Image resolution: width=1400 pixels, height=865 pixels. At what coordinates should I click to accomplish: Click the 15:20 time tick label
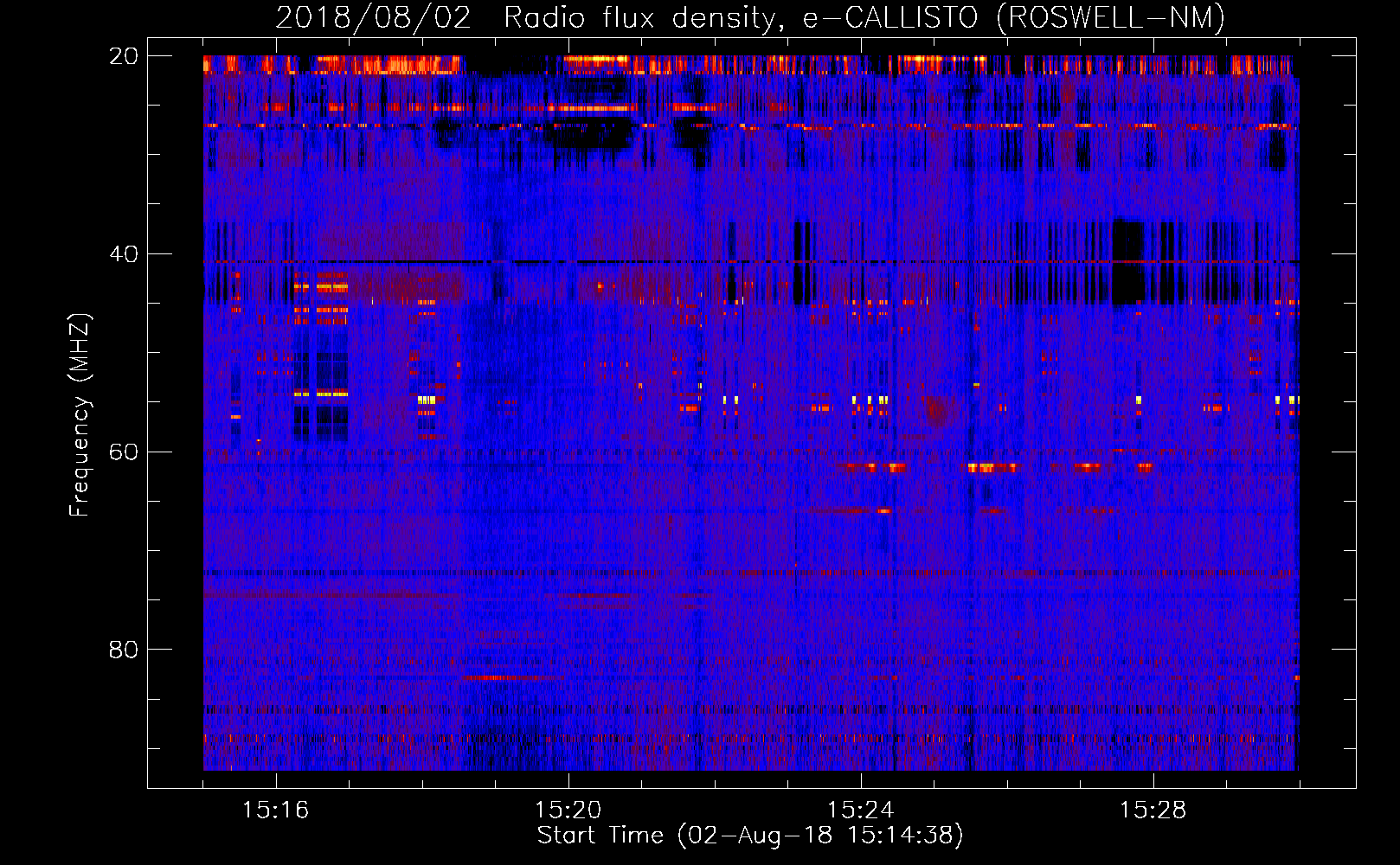pos(568,811)
